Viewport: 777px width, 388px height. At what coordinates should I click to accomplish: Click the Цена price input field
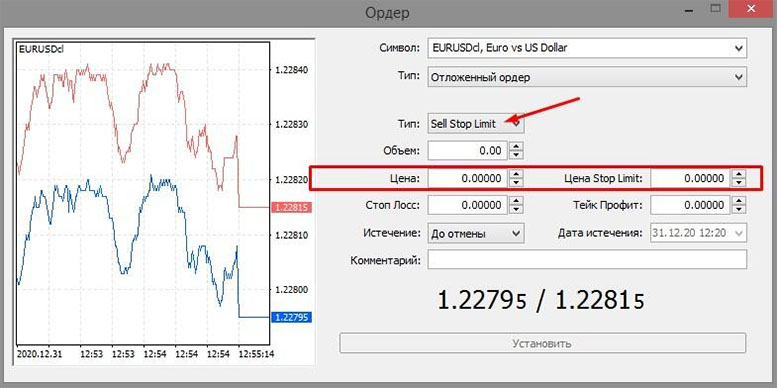(468, 178)
